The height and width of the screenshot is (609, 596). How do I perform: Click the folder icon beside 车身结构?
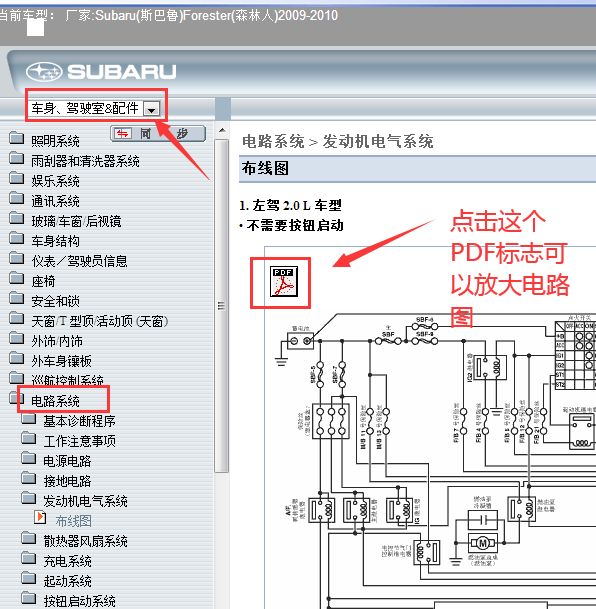(17, 238)
